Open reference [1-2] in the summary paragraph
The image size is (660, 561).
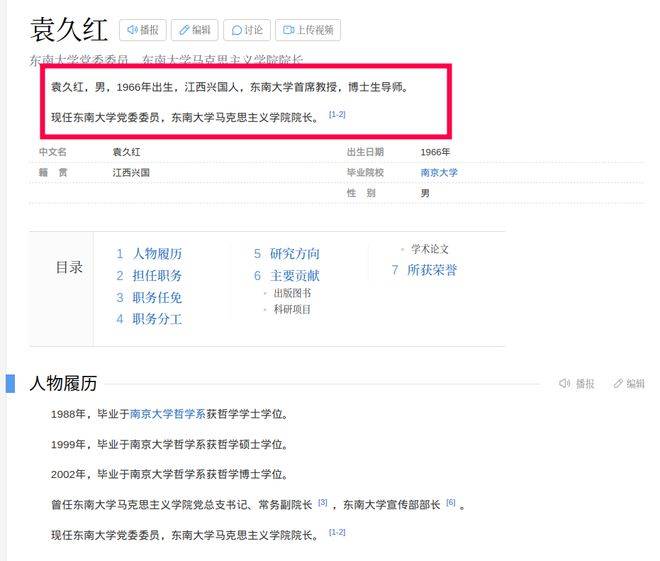click(337, 114)
